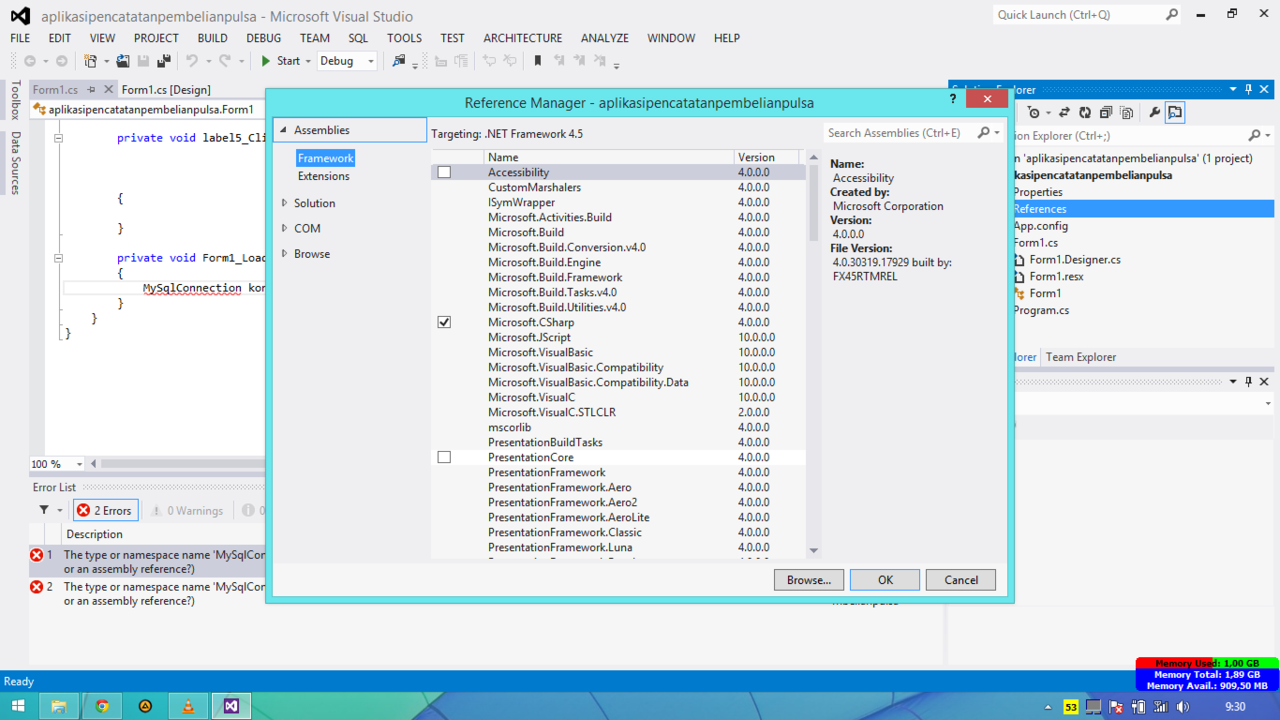Open the editor zoom 100 % dropdown
This screenshot has height=720, width=1280.
click(79, 464)
